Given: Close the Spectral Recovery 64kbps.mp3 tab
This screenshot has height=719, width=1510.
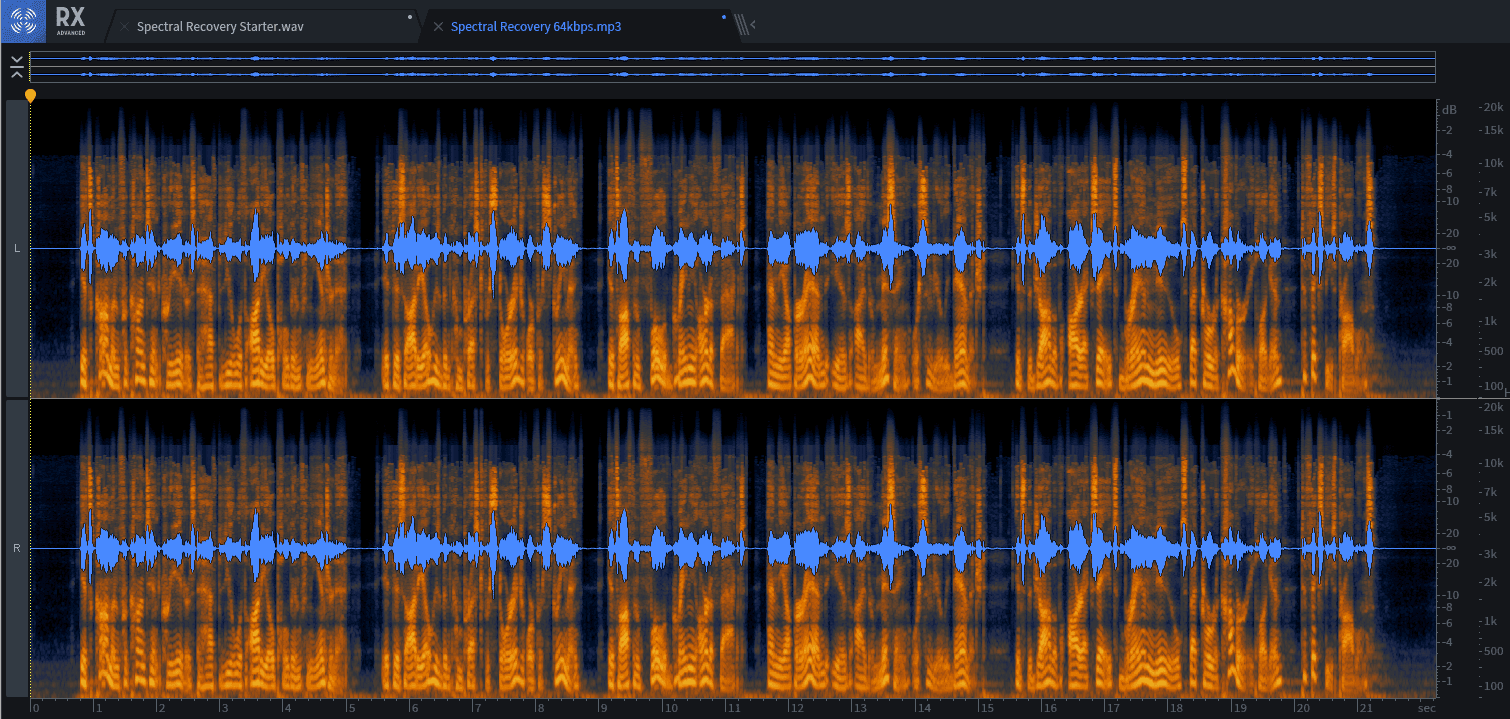Looking at the screenshot, I should [438, 27].
